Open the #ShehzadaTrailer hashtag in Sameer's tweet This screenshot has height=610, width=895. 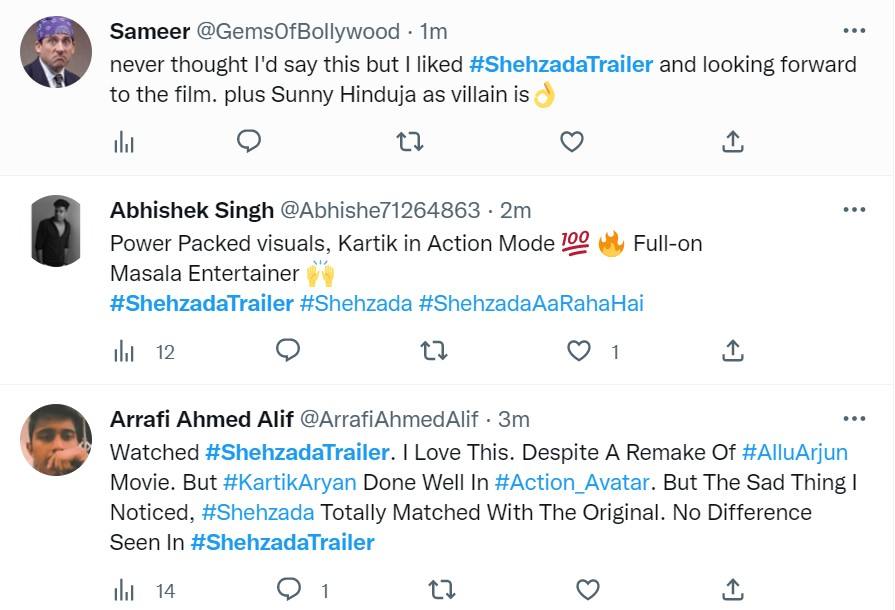[x=560, y=63]
